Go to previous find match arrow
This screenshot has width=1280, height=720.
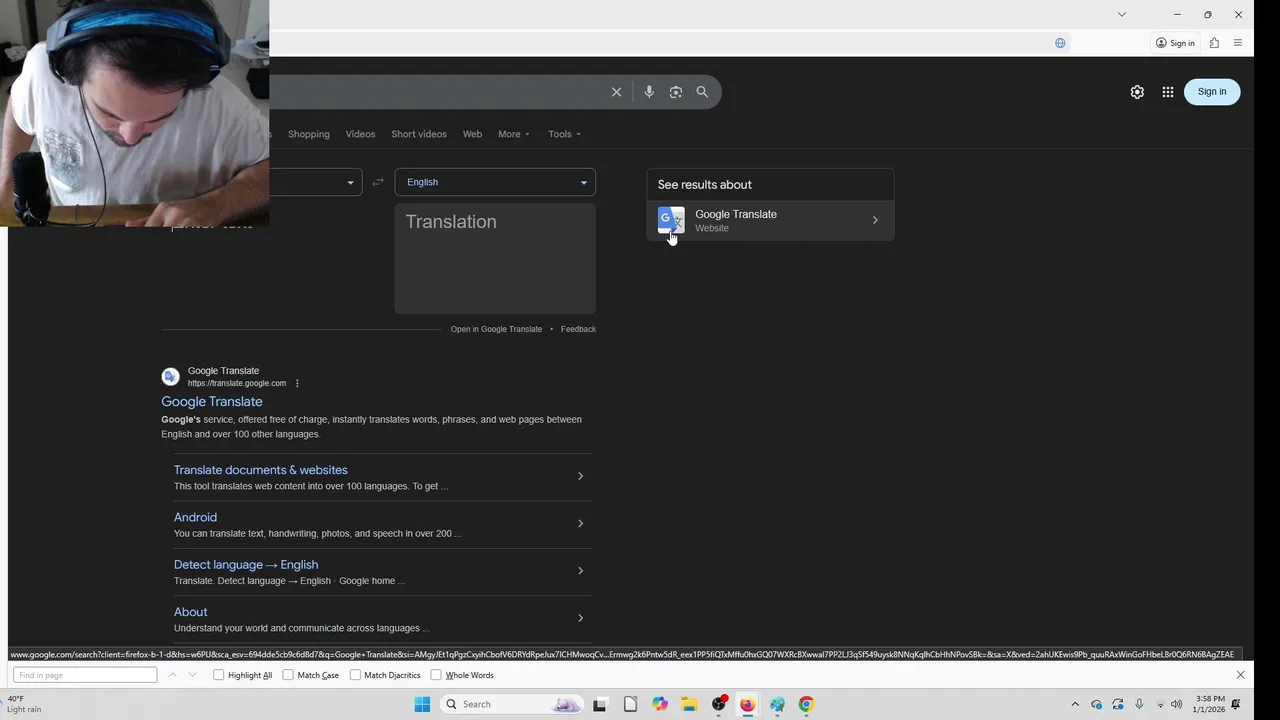click(172, 675)
